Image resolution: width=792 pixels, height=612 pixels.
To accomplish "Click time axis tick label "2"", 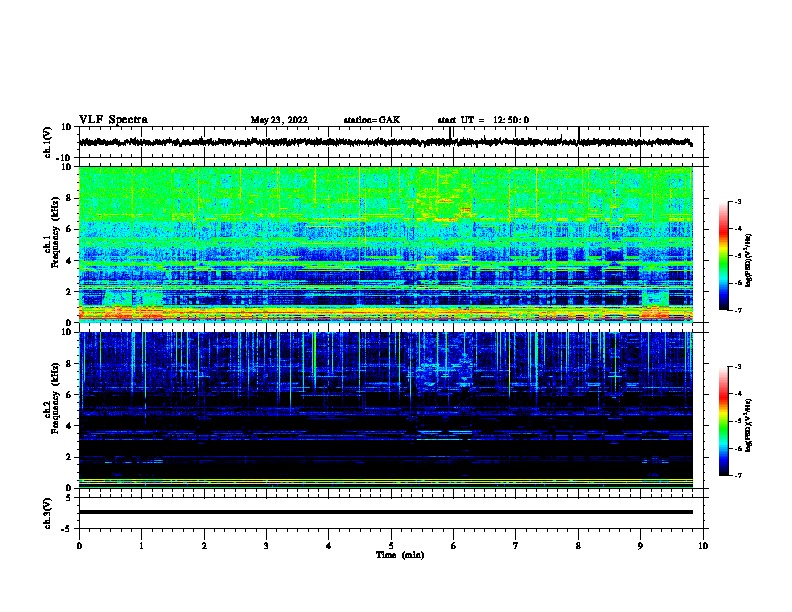I will [x=204, y=546].
